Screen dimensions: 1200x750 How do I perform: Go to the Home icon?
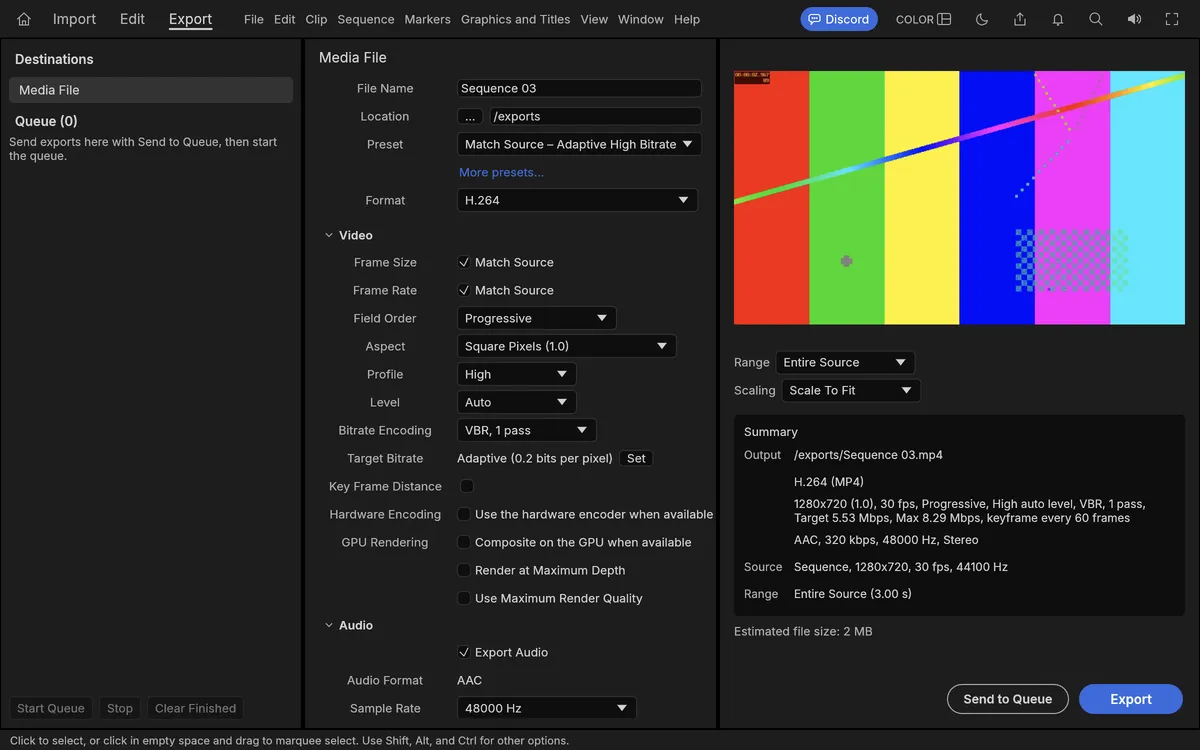coord(24,19)
